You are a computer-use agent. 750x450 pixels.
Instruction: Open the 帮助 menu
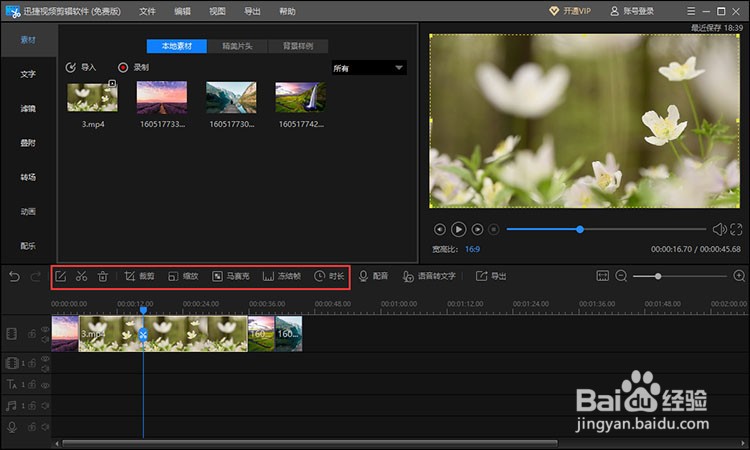pos(287,11)
